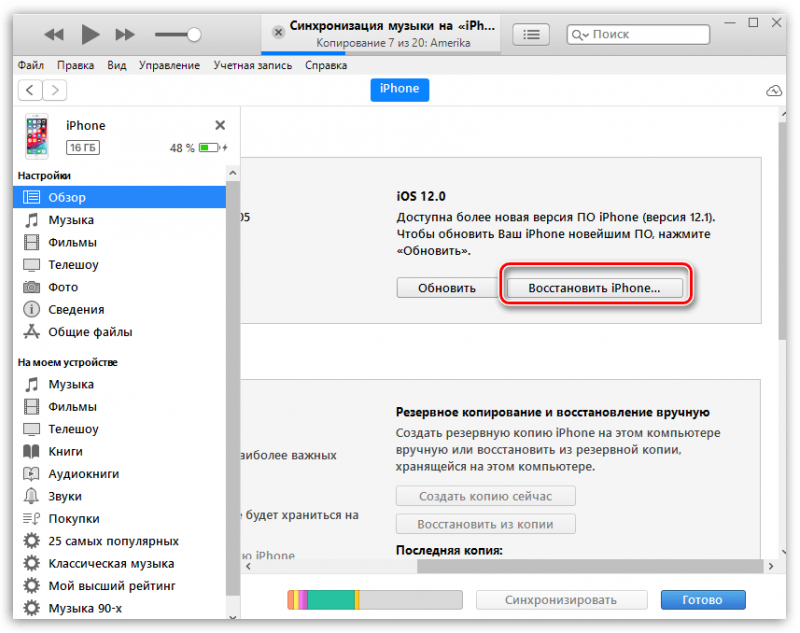
Task: Cancel the music sync with the X icon
Action: pyautogui.click(x=278, y=32)
